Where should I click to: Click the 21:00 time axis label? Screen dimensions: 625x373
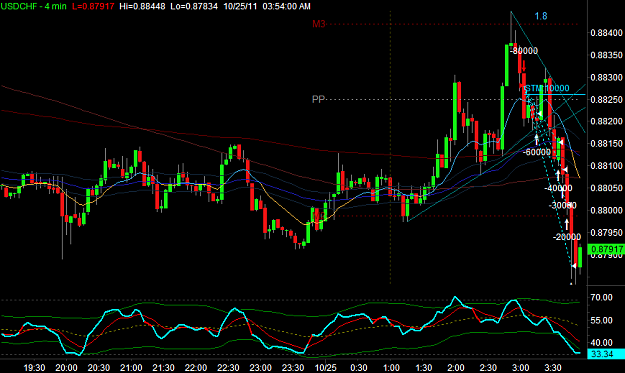tap(131, 367)
